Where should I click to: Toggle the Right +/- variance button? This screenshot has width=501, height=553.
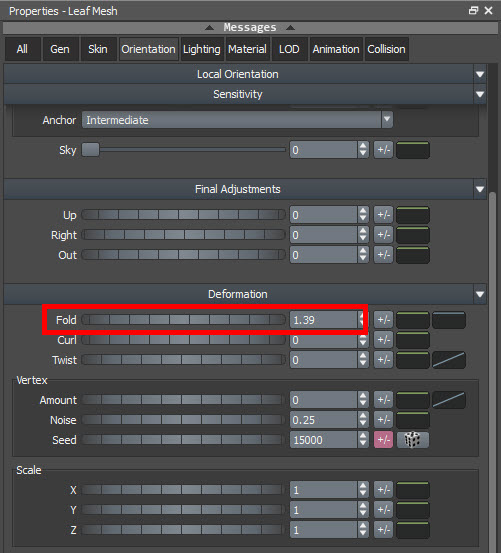(x=384, y=235)
